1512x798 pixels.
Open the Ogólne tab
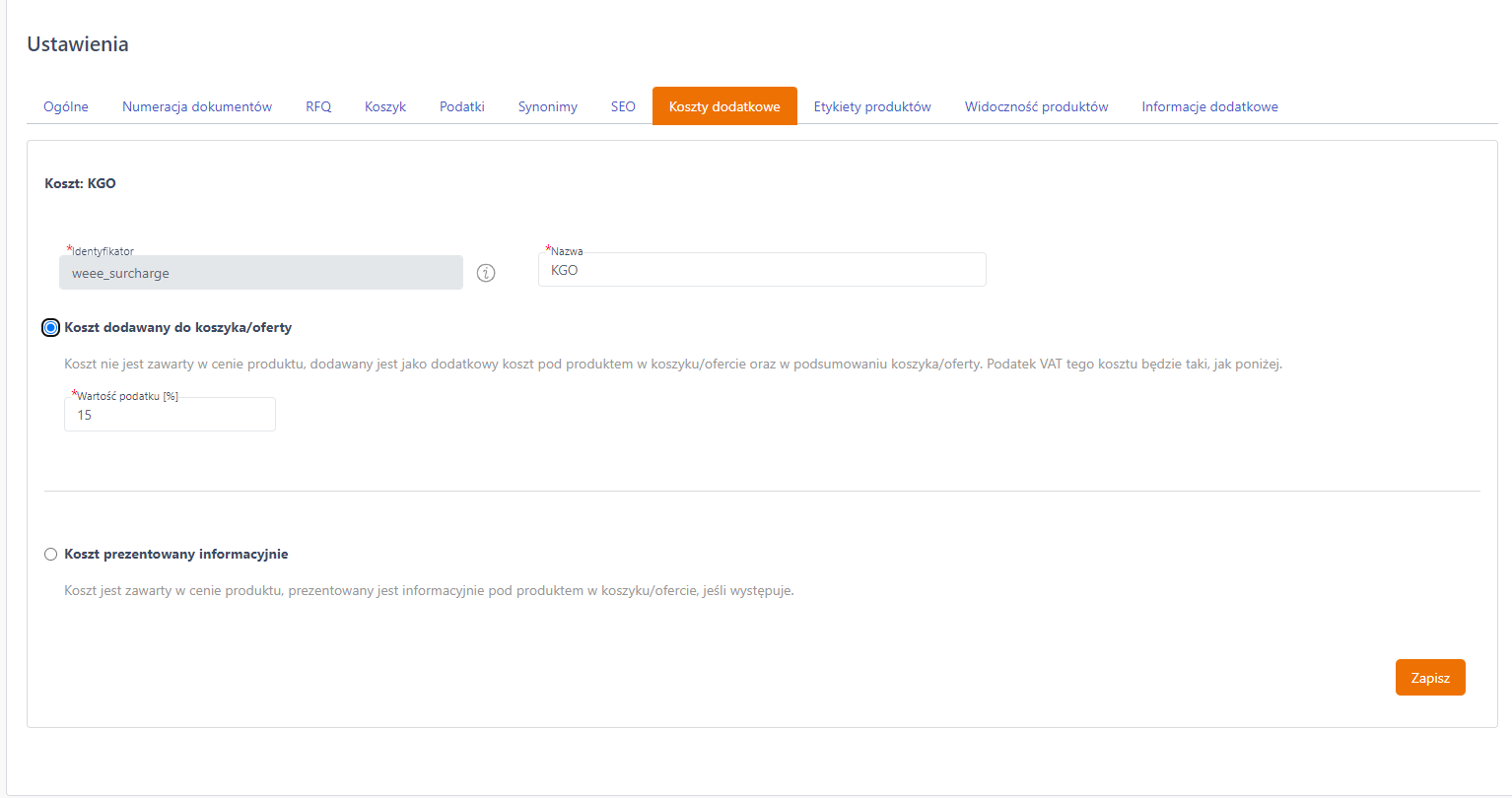pos(66,106)
